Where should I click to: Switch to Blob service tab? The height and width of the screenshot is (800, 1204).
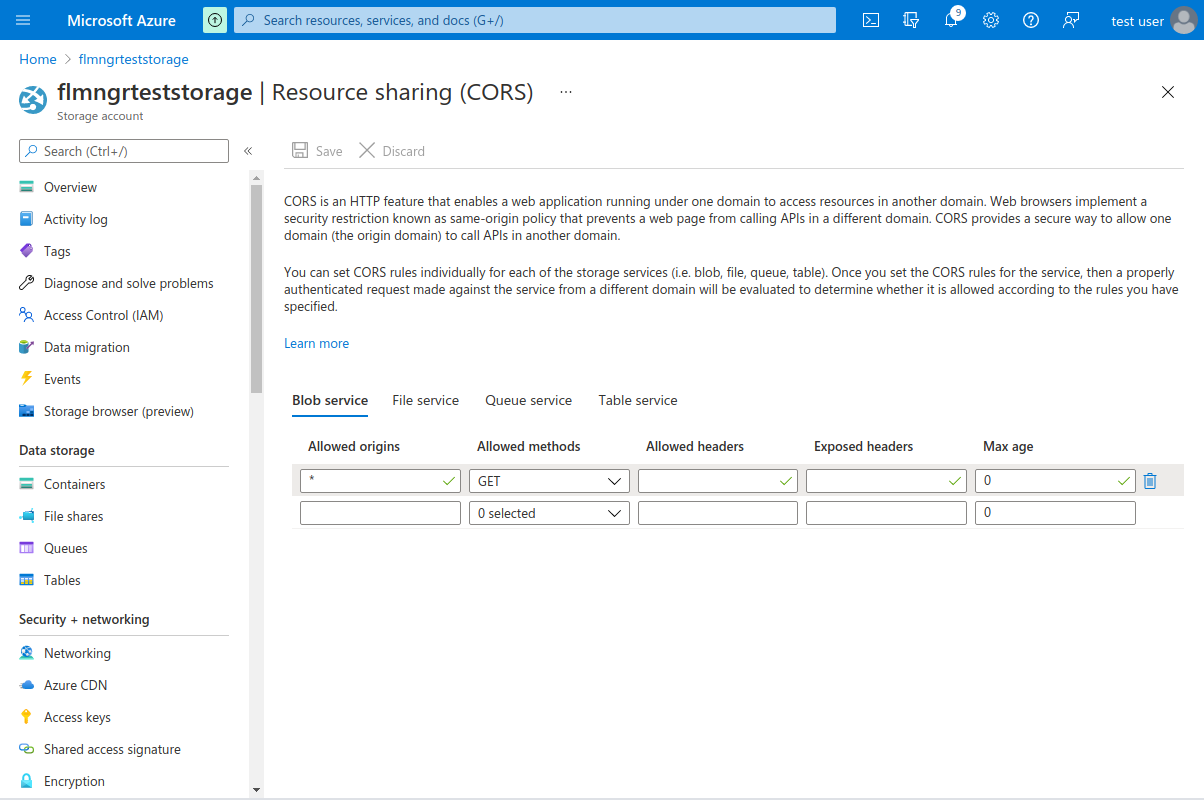coord(330,400)
